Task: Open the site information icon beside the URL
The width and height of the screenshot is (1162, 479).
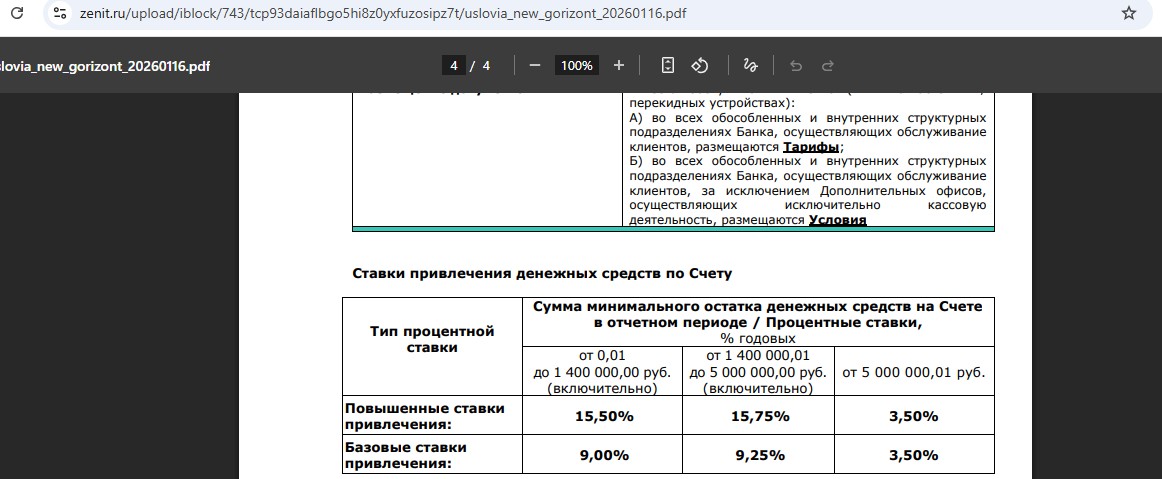Action: pos(59,14)
